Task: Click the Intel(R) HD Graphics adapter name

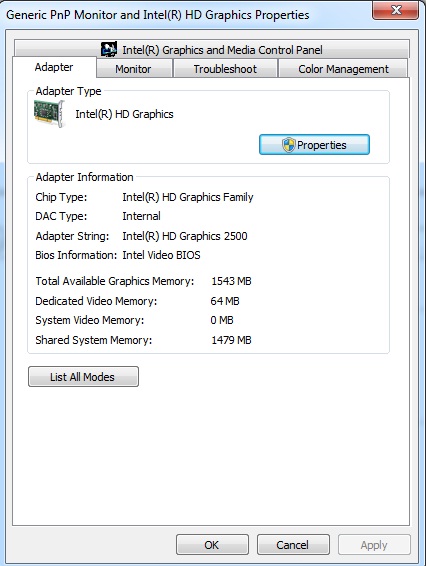Action: (124, 114)
